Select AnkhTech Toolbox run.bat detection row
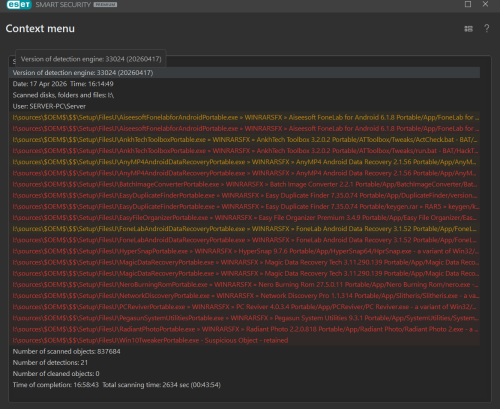500x409 pixels. [244, 151]
